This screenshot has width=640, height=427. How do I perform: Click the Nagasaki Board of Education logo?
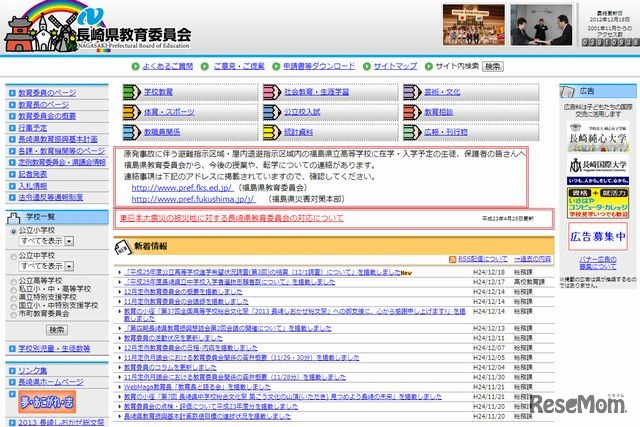click(x=97, y=27)
